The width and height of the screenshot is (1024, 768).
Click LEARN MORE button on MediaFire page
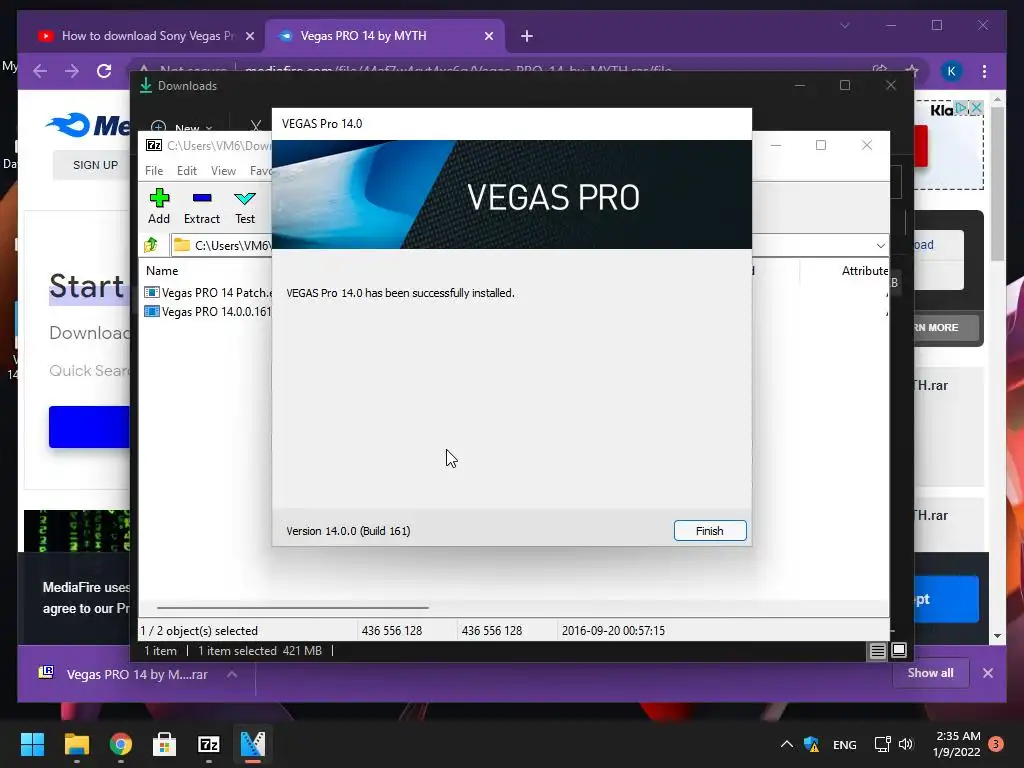click(x=945, y=328)
